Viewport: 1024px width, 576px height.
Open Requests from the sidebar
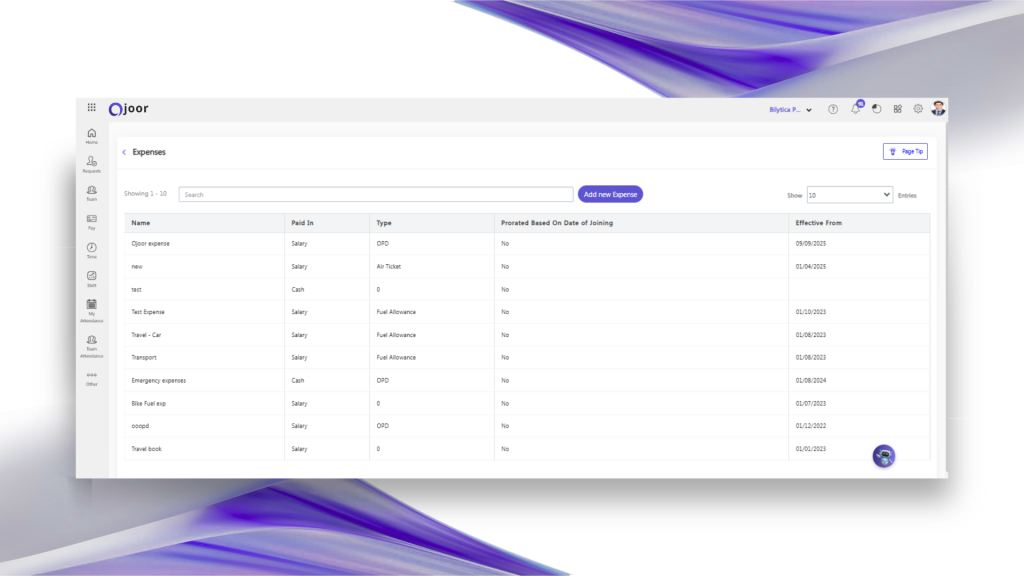(x=92, y=163)
